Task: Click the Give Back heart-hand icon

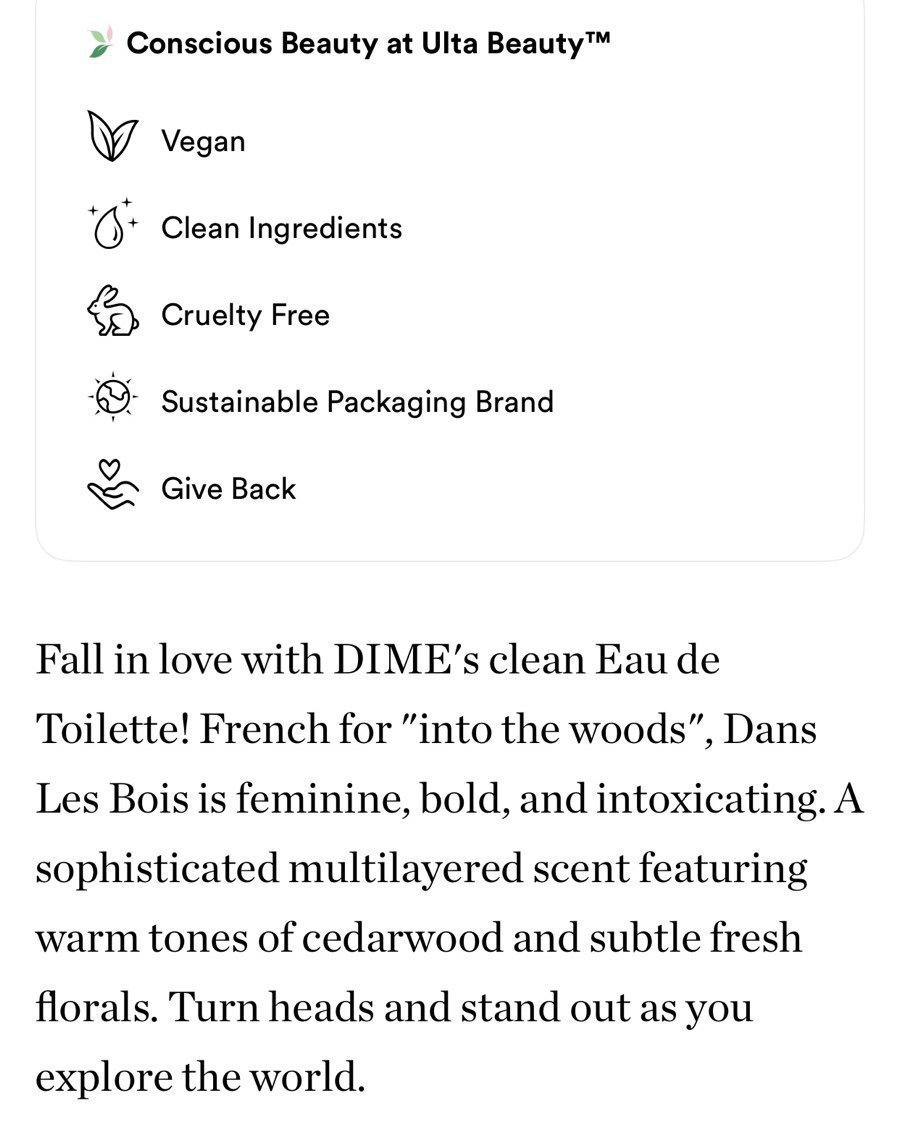Action: click(112, 485)
